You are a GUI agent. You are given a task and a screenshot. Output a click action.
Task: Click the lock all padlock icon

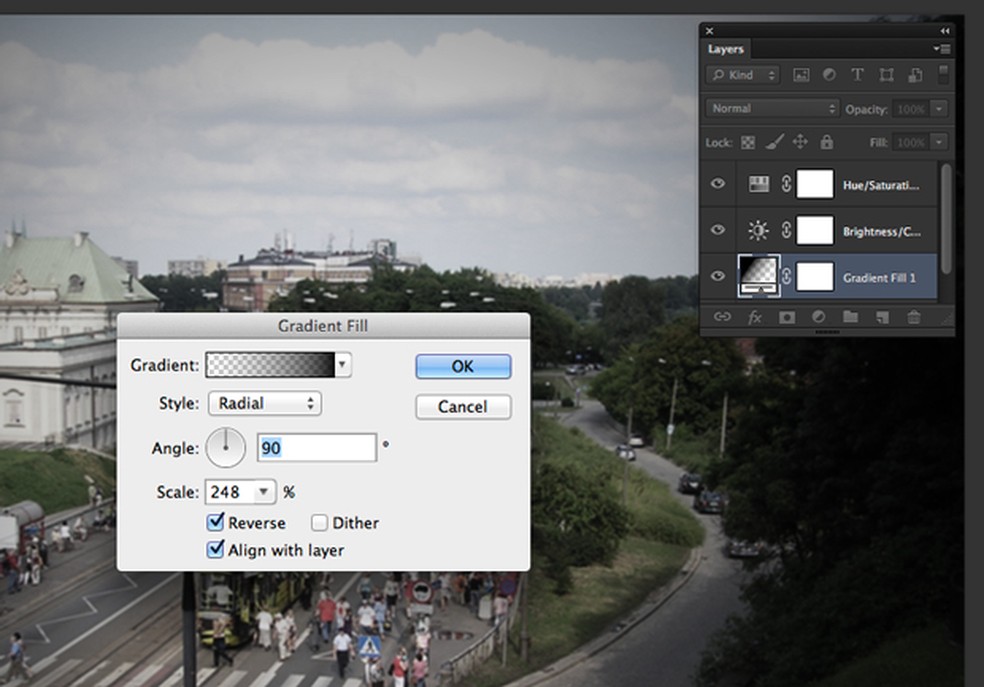click(x=826, y=143)
